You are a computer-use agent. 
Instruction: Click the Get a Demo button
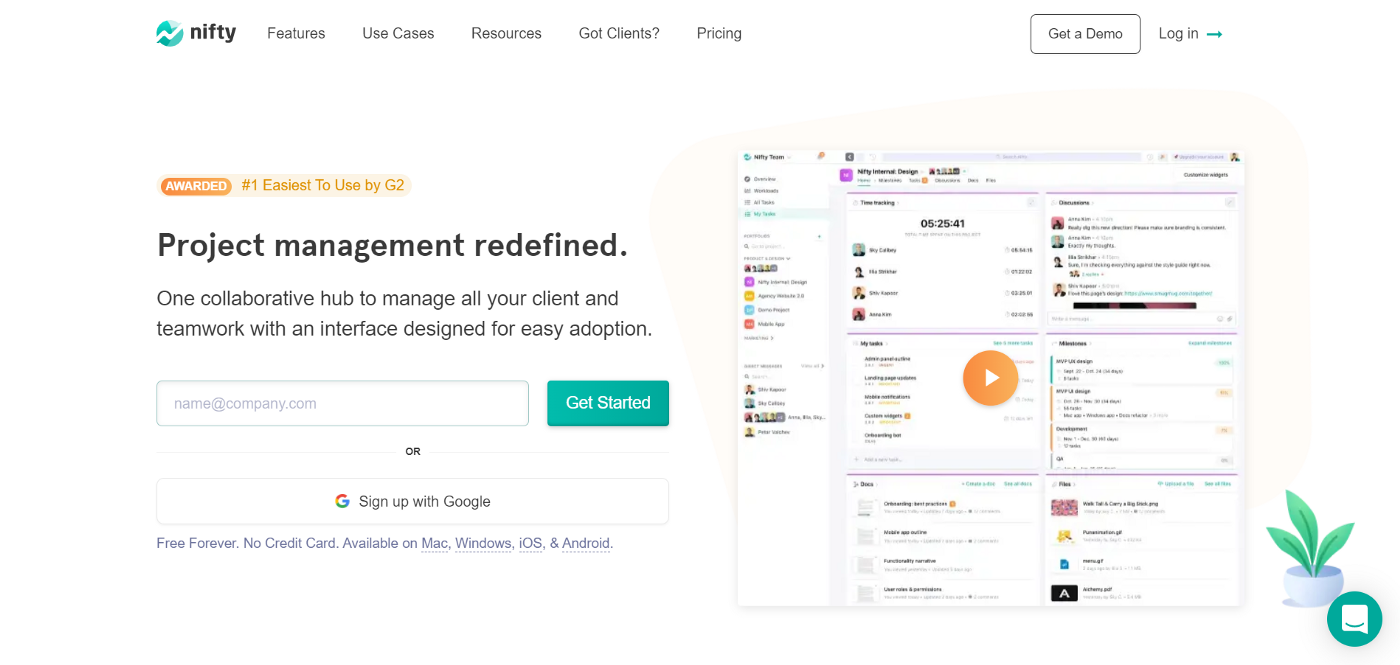coord(1085,34)
